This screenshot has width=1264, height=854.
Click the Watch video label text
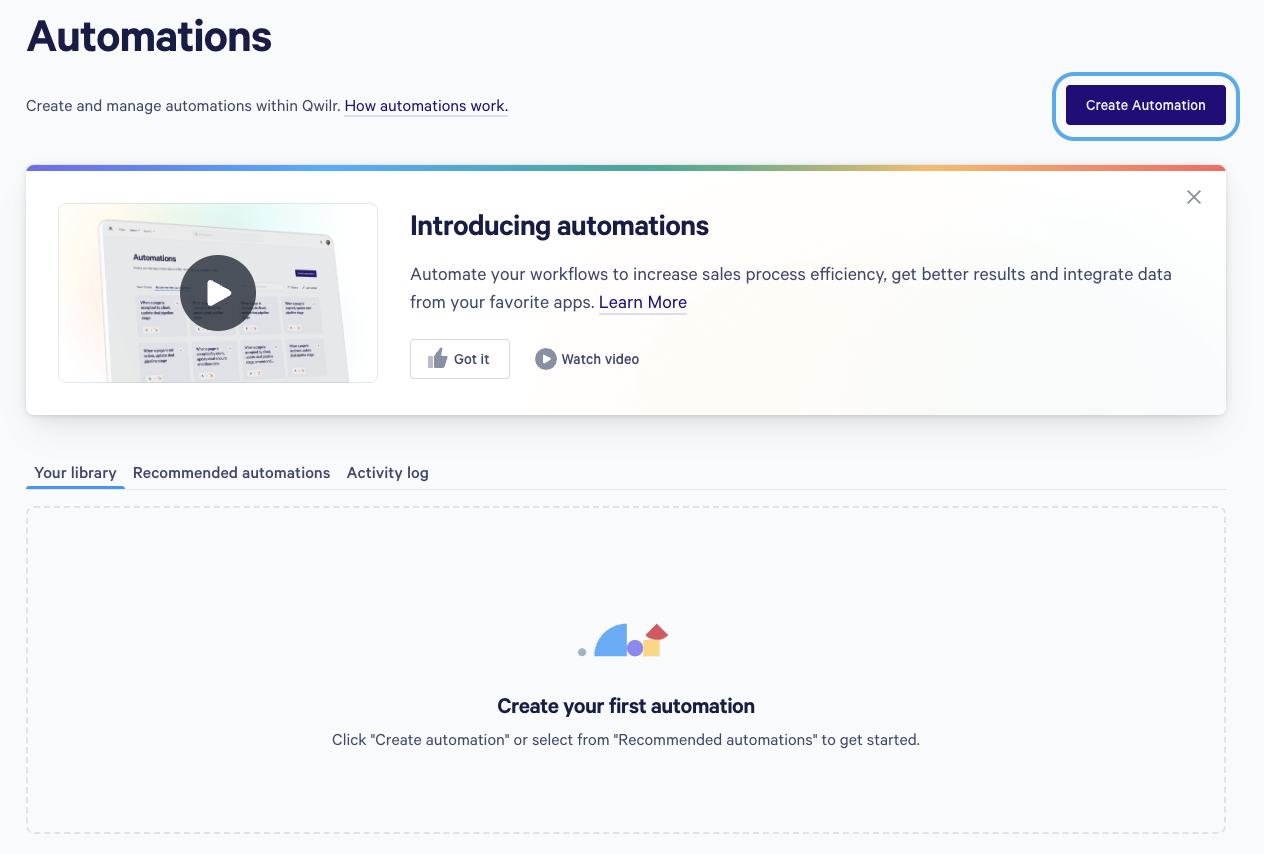(600, 359)
